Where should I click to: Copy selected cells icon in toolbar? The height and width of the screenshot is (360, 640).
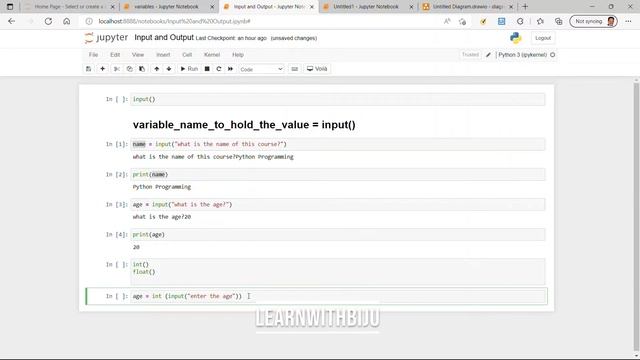pos(129,69)
